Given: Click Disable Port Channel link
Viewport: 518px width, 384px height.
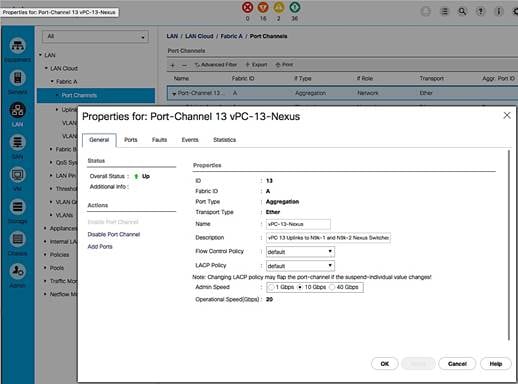Looking at the screenshot, I should (x=114, y=234).
